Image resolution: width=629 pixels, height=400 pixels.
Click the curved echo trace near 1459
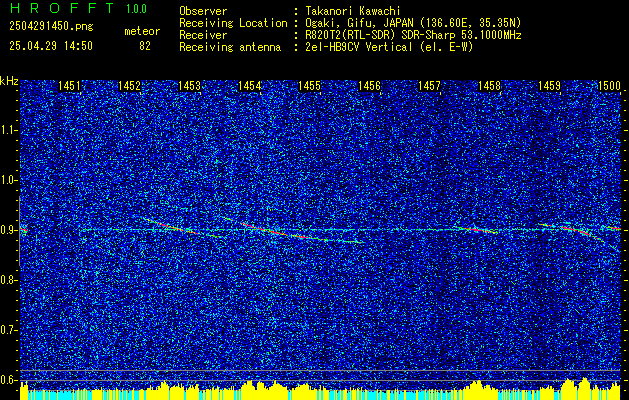578,231
